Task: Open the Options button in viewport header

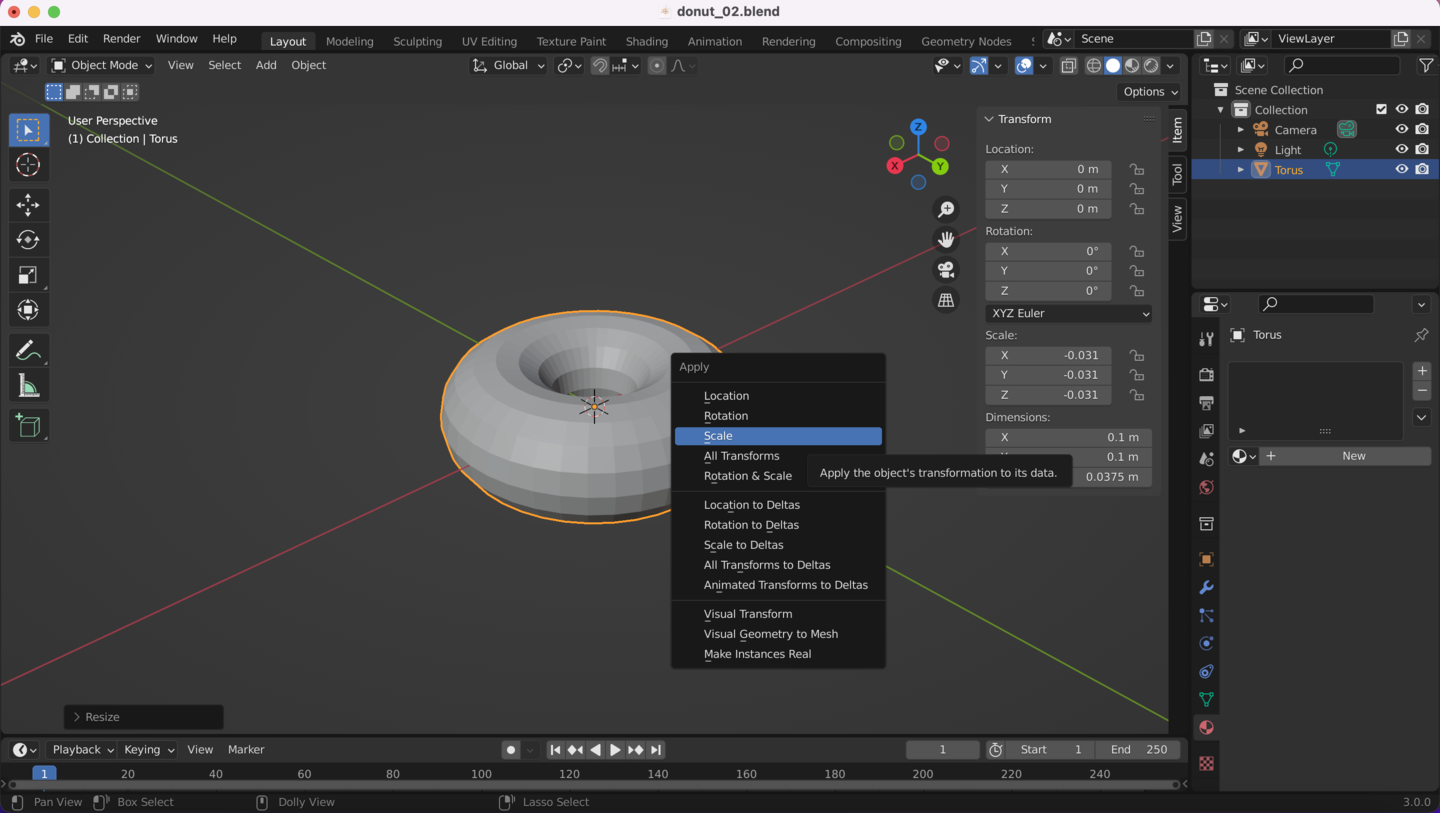Action: [x=1150, y=91]
